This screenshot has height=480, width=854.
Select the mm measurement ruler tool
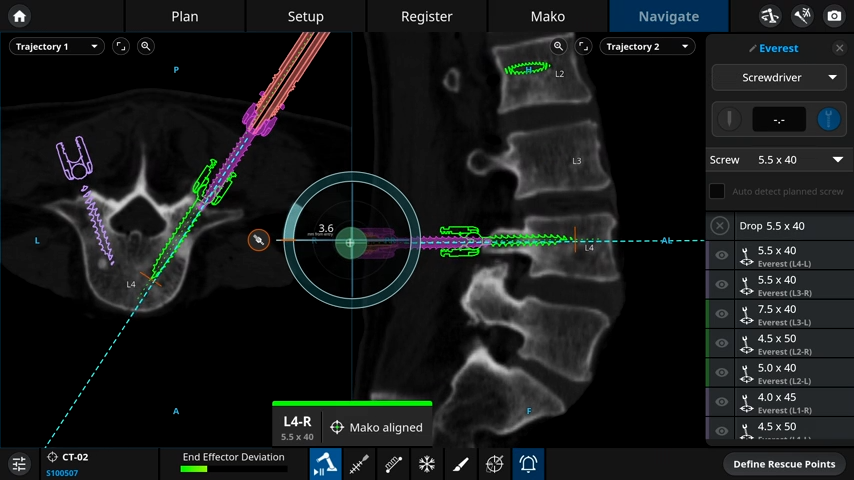click(393, 464)
